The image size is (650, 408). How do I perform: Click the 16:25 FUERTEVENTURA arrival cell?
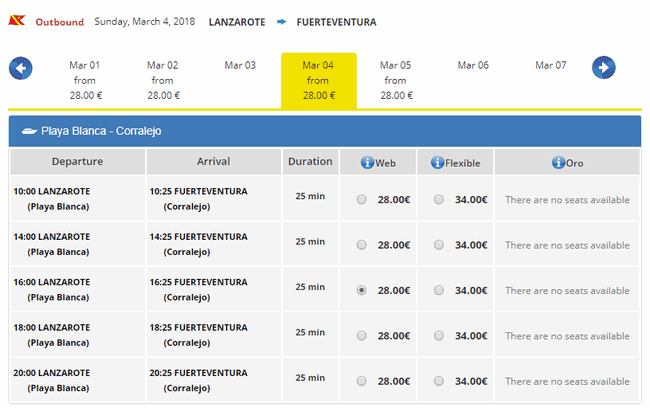213,289
